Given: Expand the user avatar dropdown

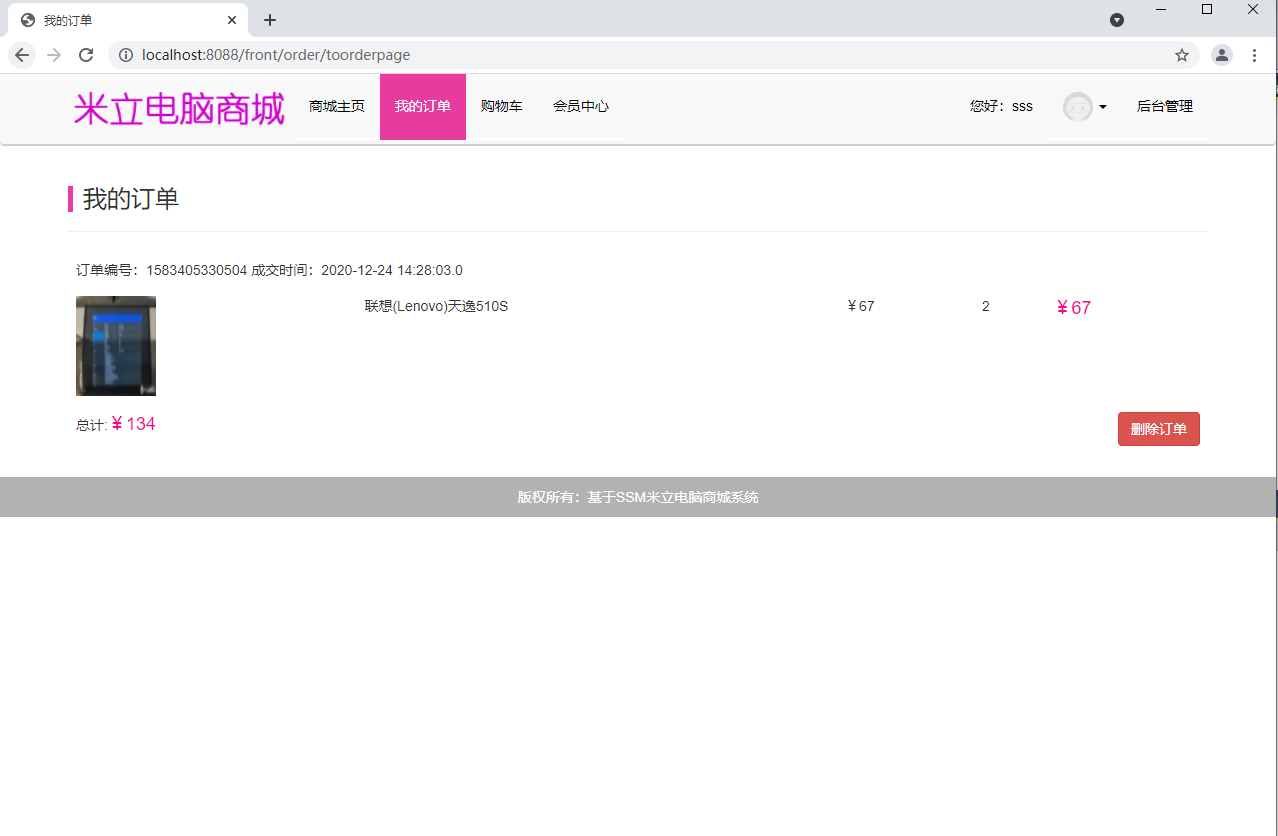Looking at the screenshot, I should (x=1085, y=106).
